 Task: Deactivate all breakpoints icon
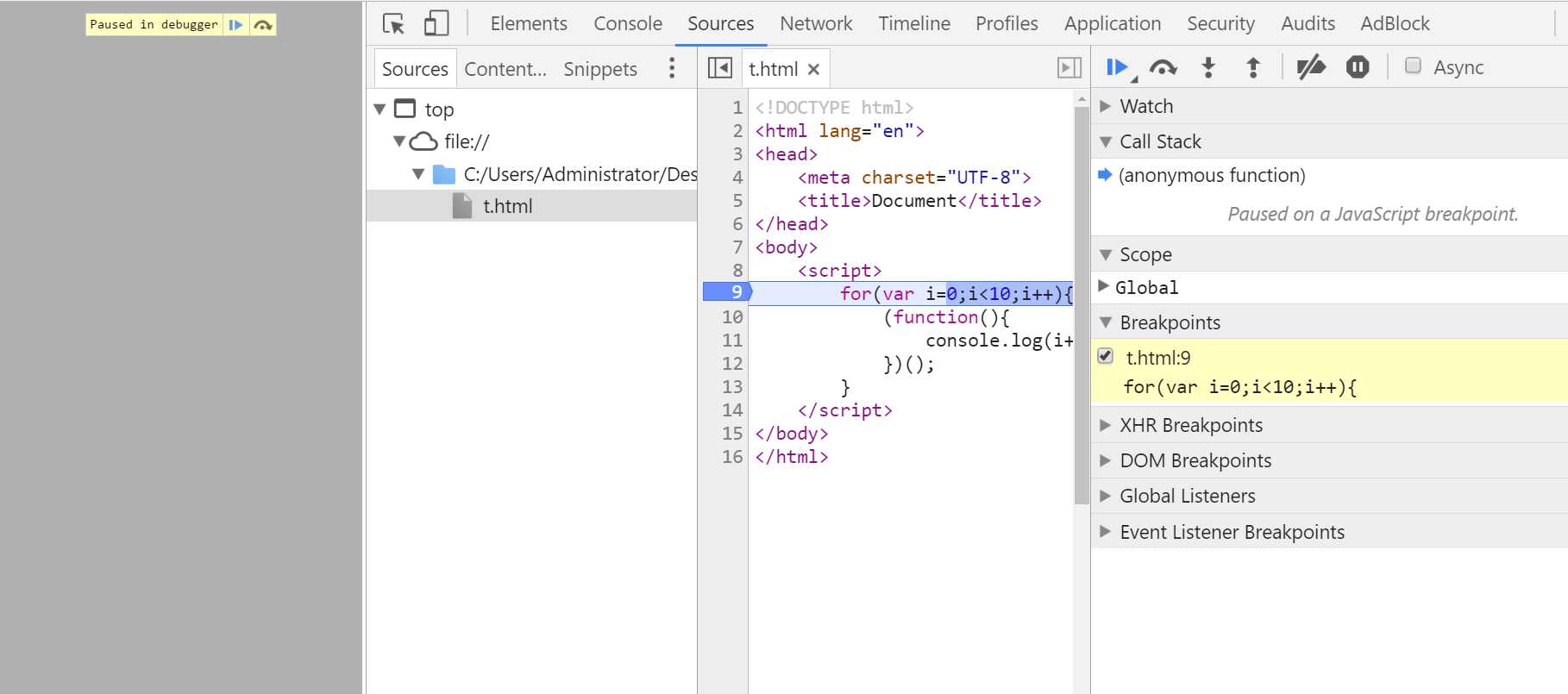point(1311,67)
